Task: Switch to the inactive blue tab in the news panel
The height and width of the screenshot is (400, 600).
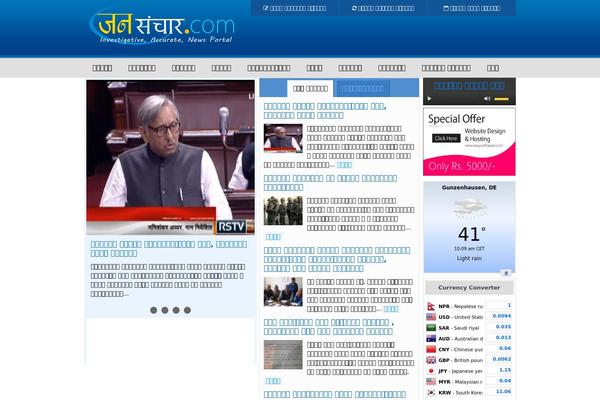Action: pyautogui.click(x=363, y=89)
